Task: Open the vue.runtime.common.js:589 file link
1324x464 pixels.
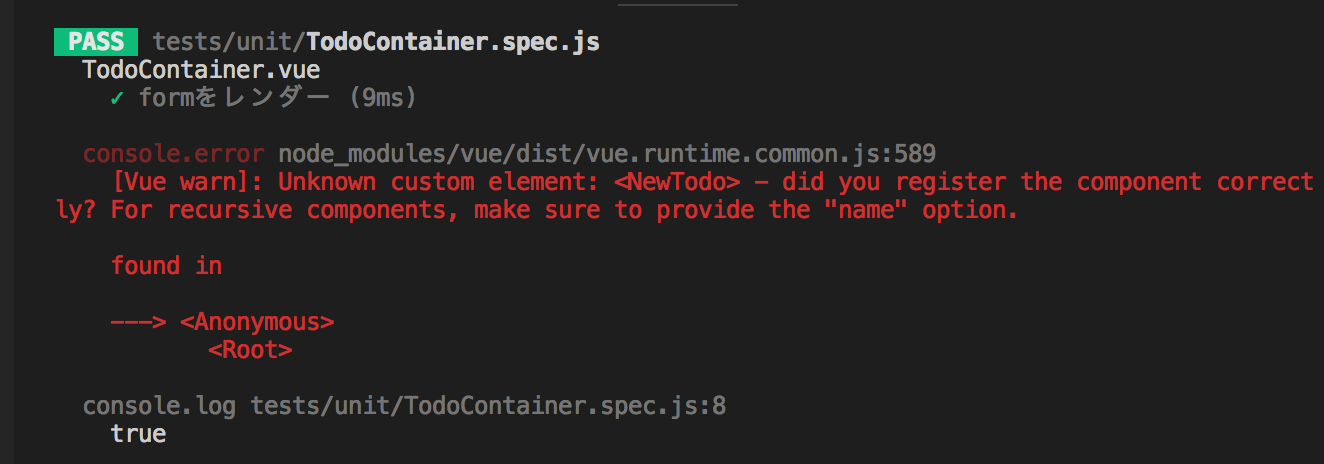Action: tap(607, 154)
